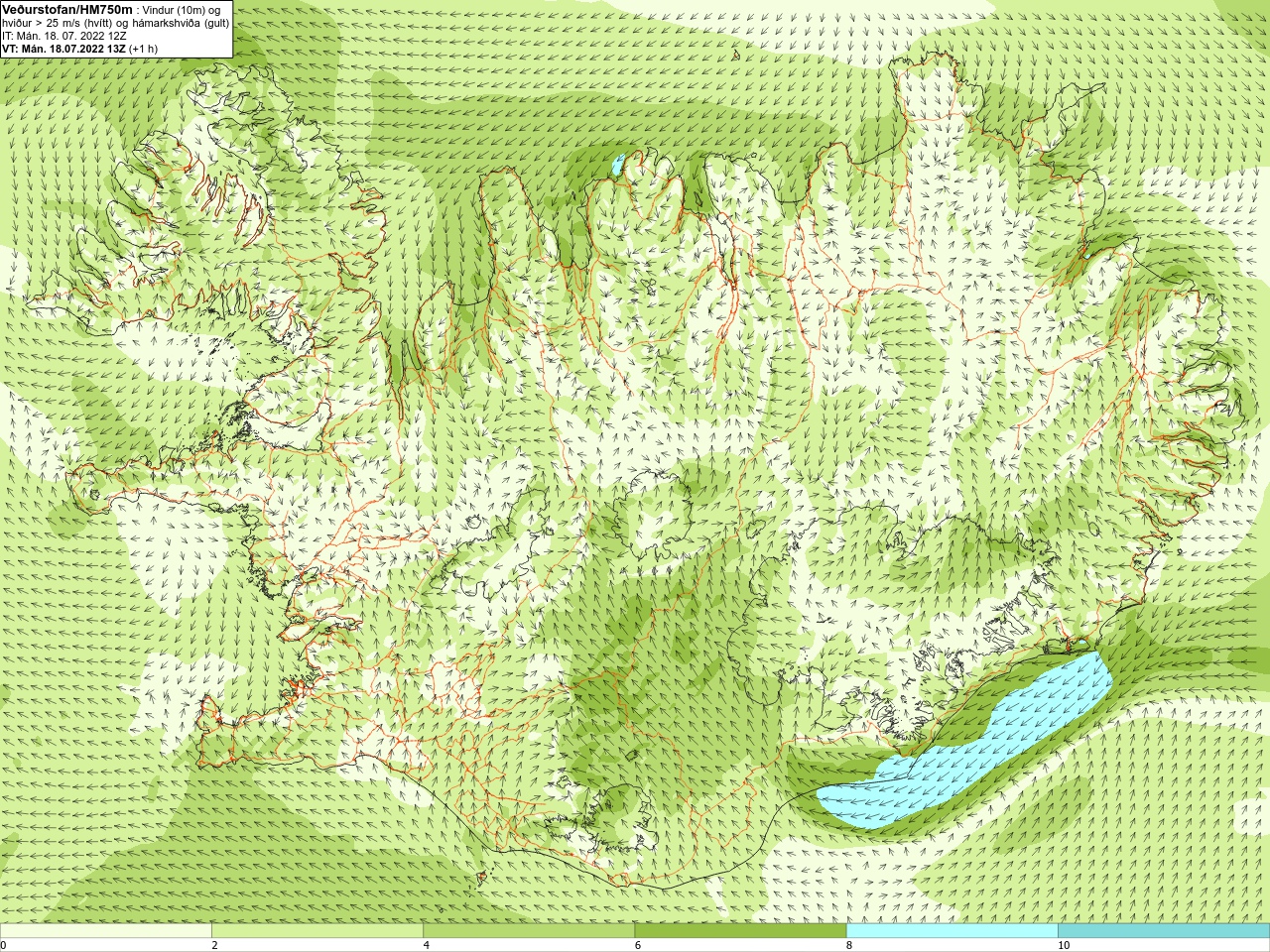Image resolution: width=1270 pixels, height=952 pixels.
Task: Click the scale label '10'
Action: pos(1063,945)
